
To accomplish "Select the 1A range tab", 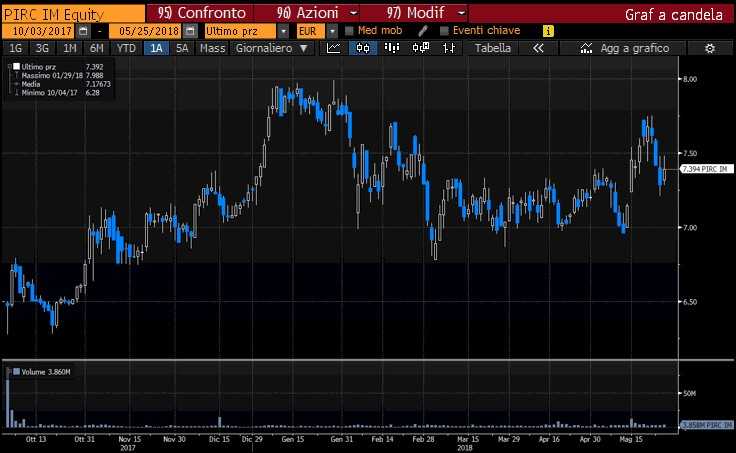I will pyautogui.click(x=156, y=48).
